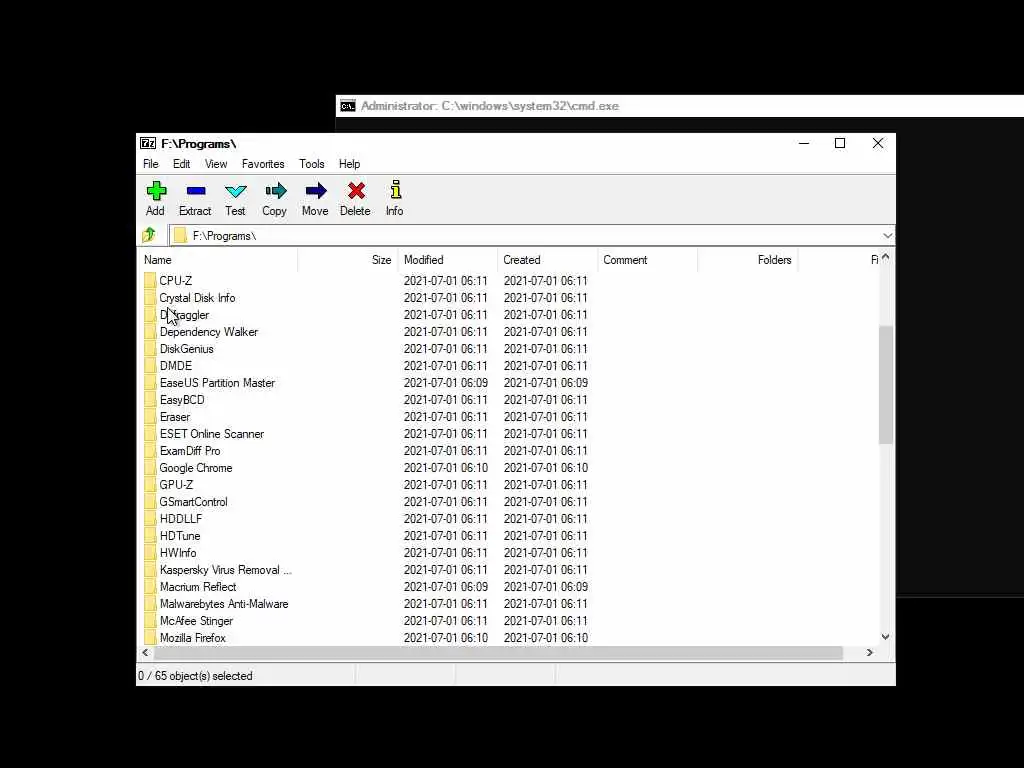Open the Tools menu

(x=312, y=164)
